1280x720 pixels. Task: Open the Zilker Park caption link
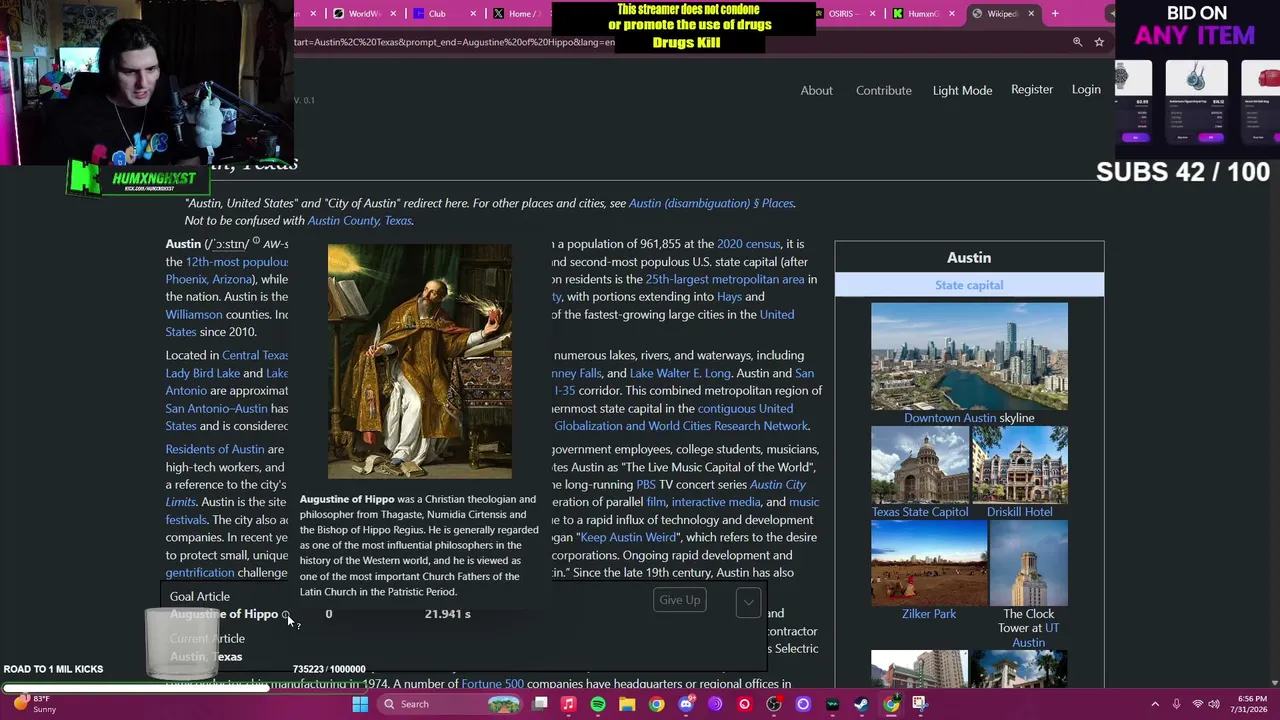[x=929, y=614]
